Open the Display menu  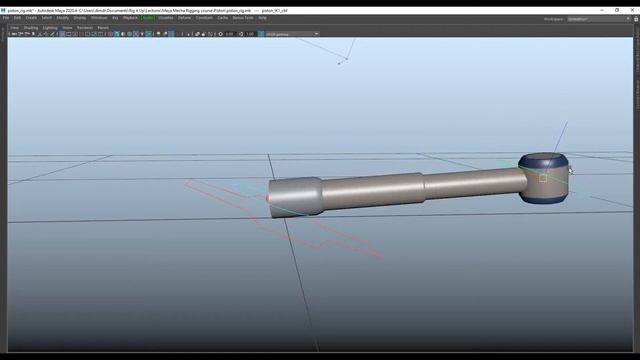pyautogui.click(x=80, y=18)
